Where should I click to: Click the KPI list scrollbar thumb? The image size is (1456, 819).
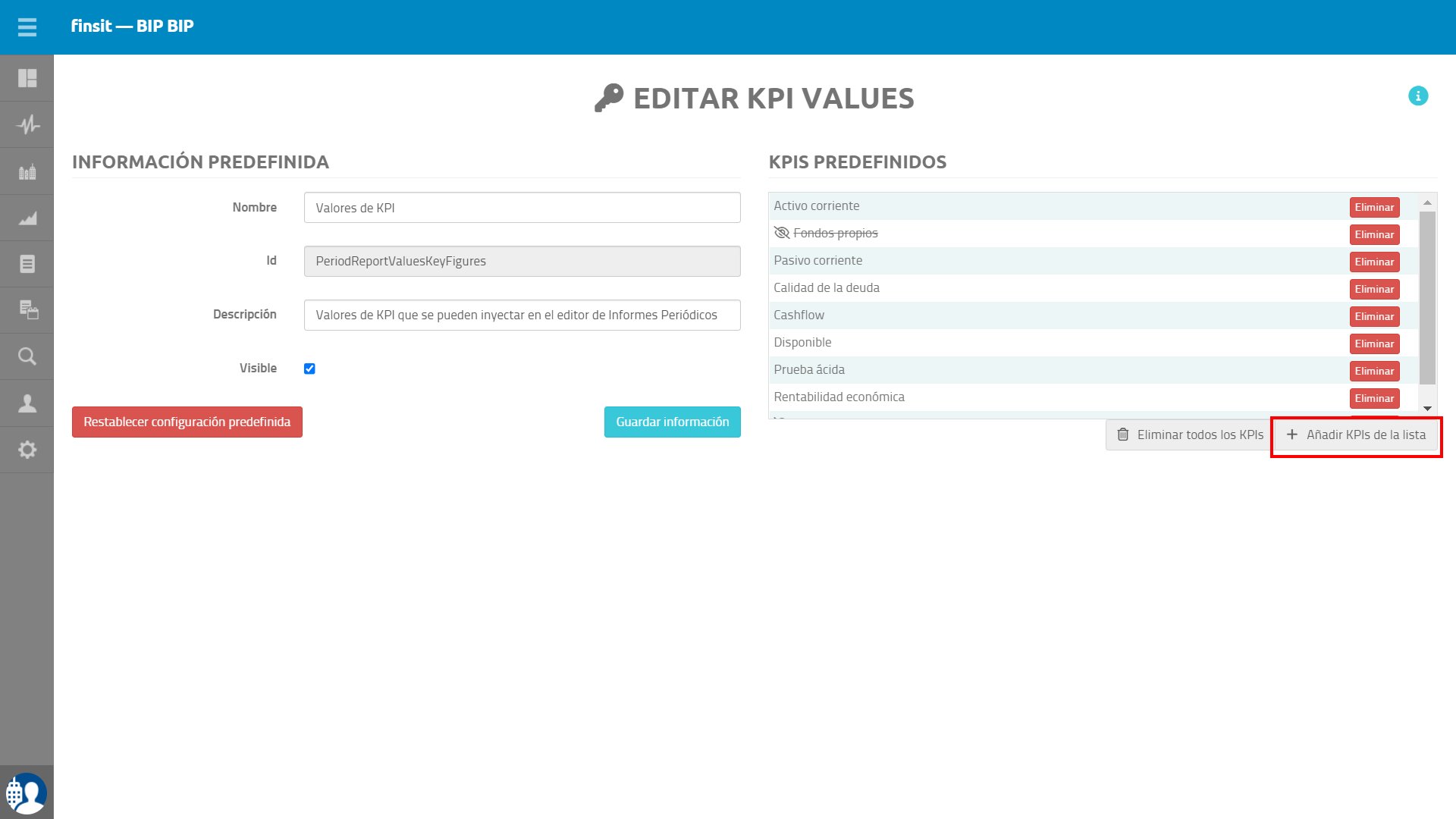1427,297
